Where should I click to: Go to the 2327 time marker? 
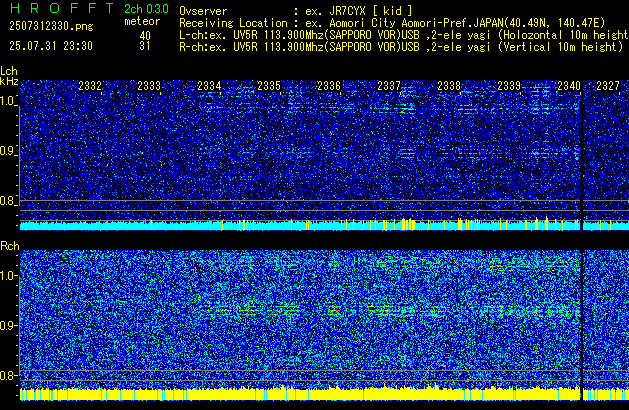608,86
